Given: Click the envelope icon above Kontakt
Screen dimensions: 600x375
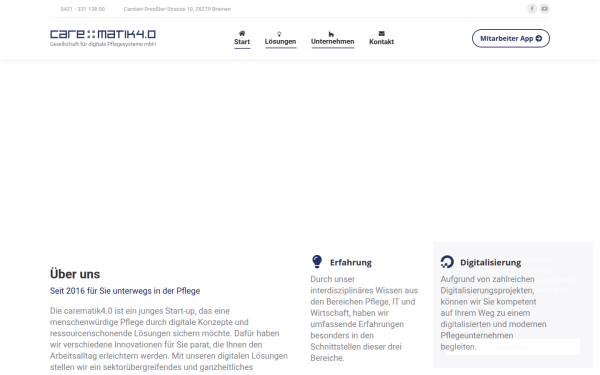Looking at the screenshot, I should 382,34.
